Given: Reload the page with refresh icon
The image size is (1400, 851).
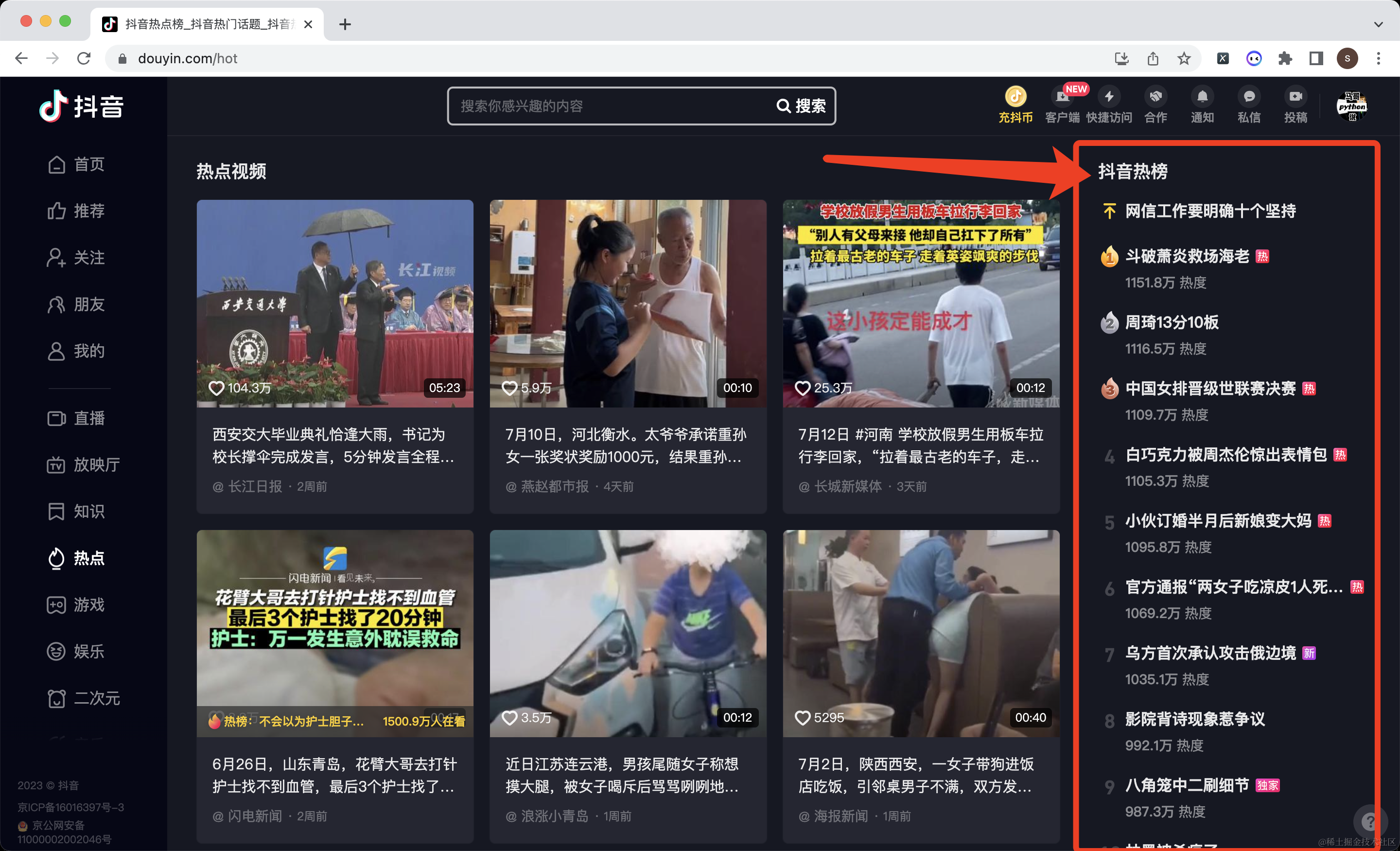Looking at the screenshot, I should (x=84, y=58).
